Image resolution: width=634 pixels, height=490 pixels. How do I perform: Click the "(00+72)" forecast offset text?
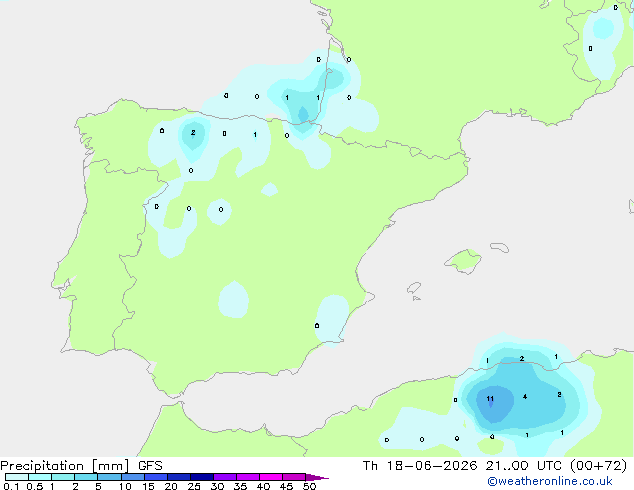pos(599,466)
